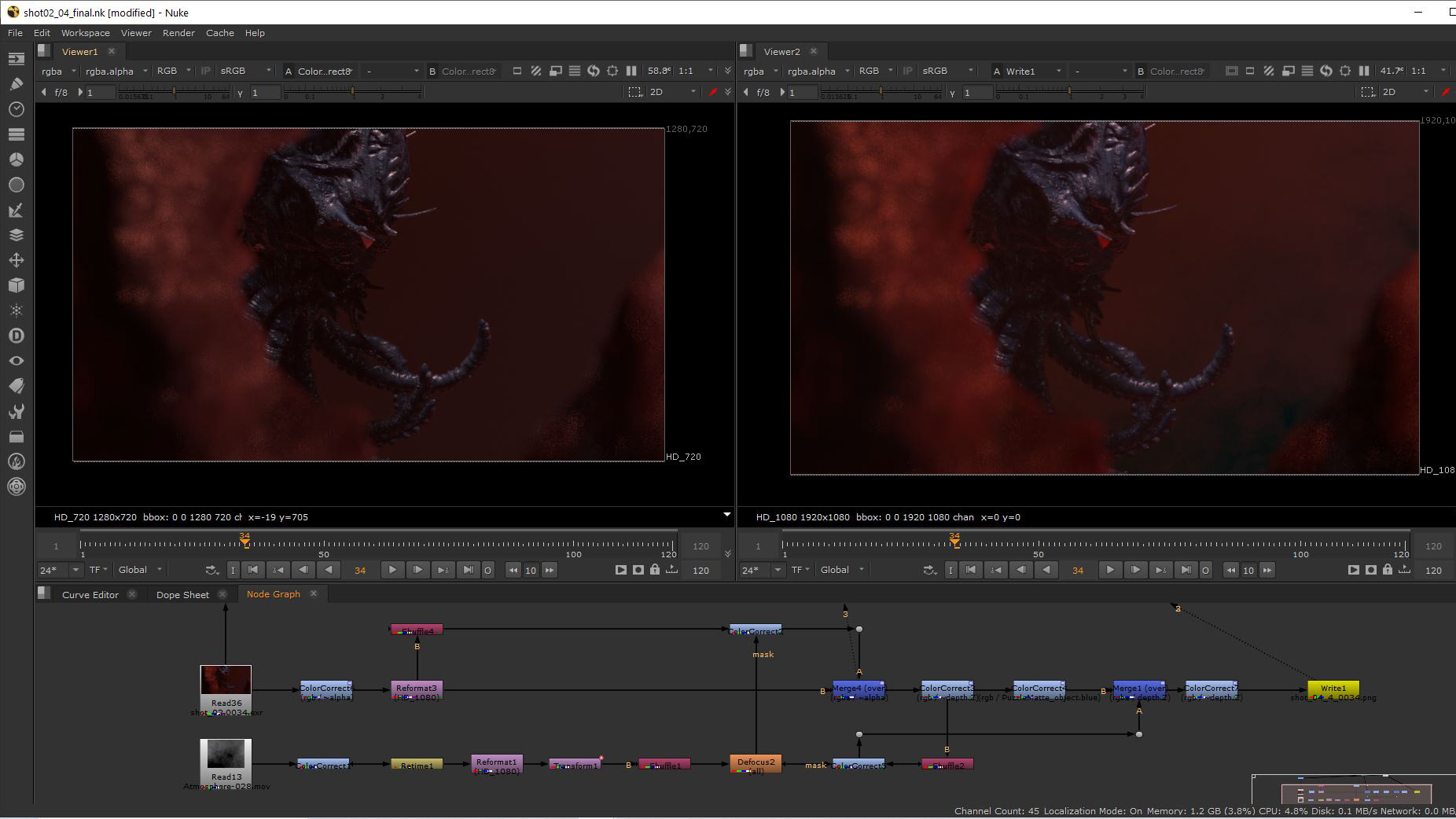
Task: Open the ToolSets wrench toolbar menu
Action: click(x=16, y=411)
